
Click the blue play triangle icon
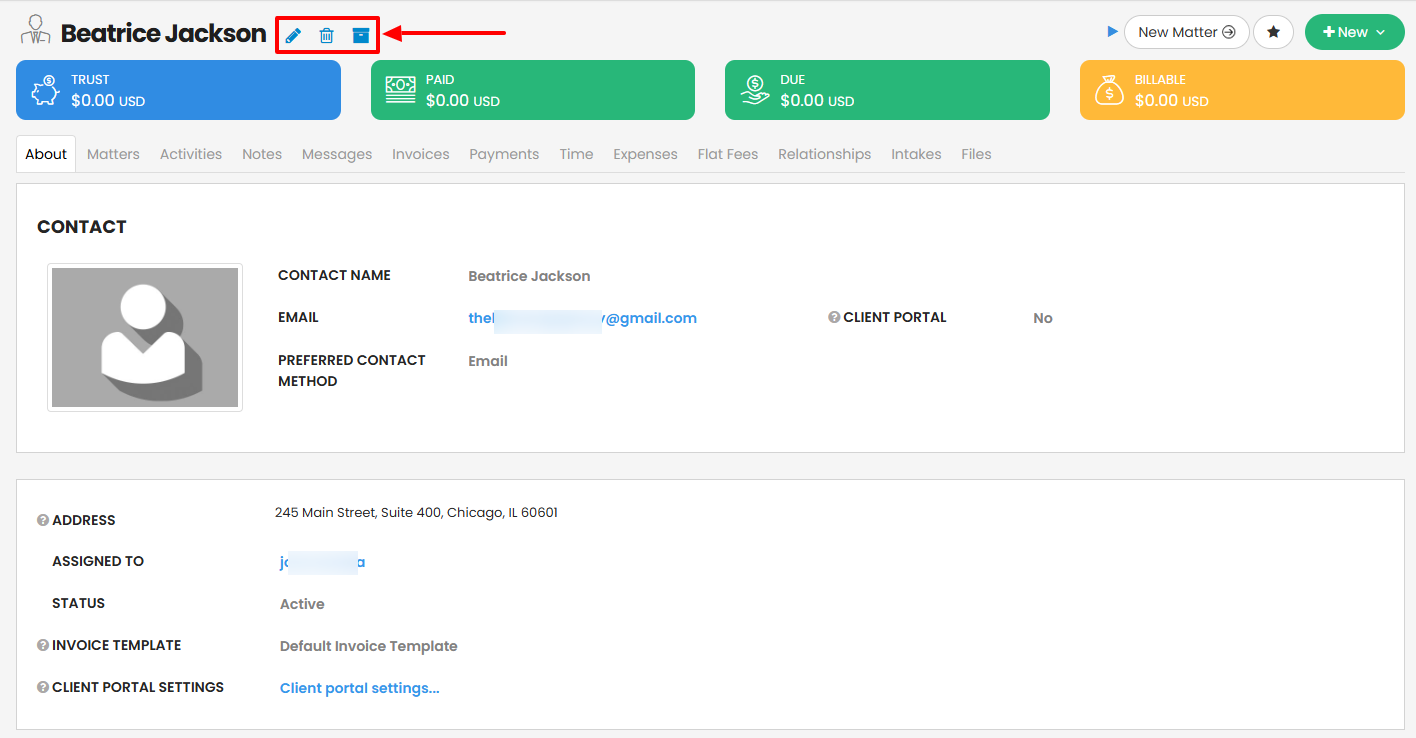click(x=1112, y=32)
